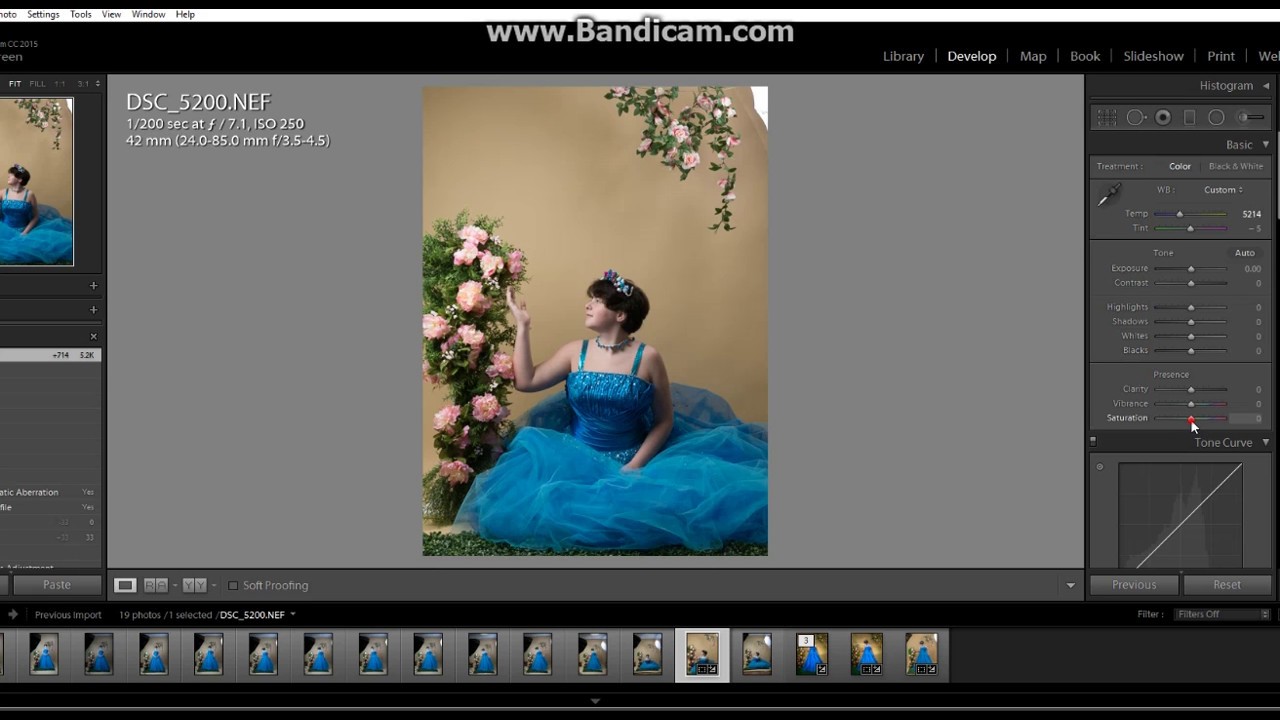Click the plus icon on upper left panel
Viewport: 1280px width, 720px height.
coord(94,285)
